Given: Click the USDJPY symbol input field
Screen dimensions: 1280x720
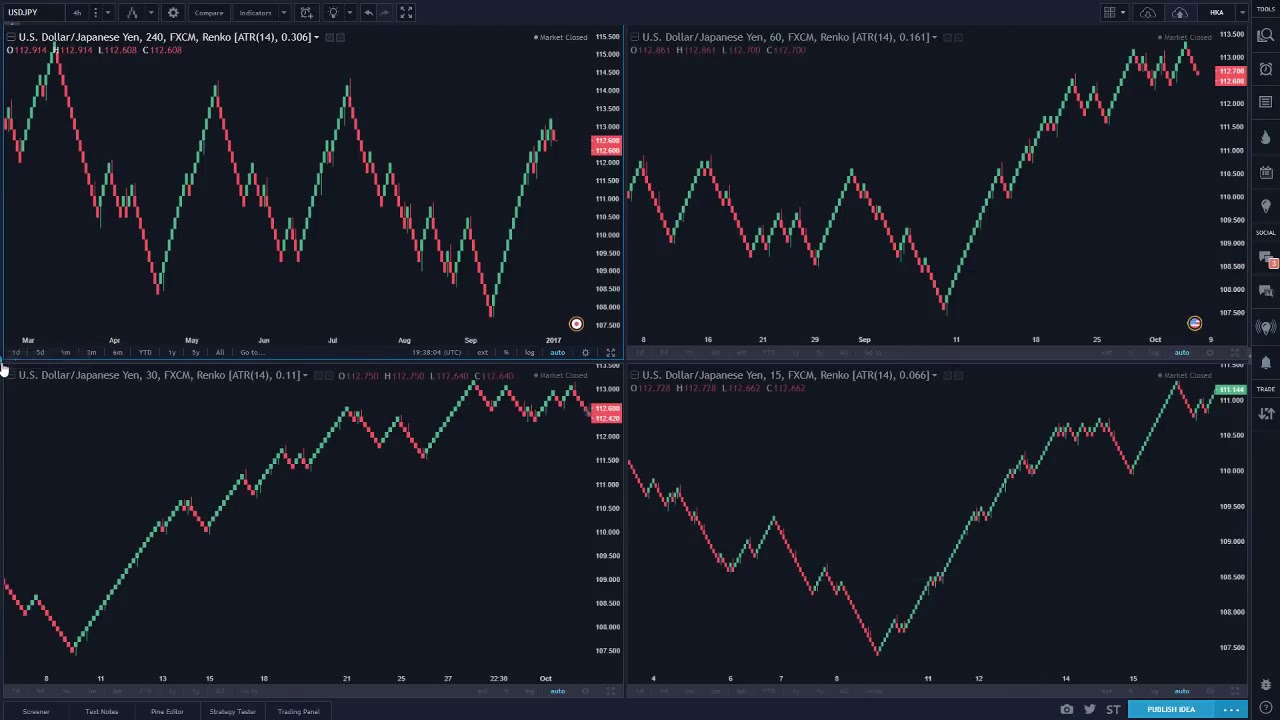Looking at the screenshot, I should [33, 13].
